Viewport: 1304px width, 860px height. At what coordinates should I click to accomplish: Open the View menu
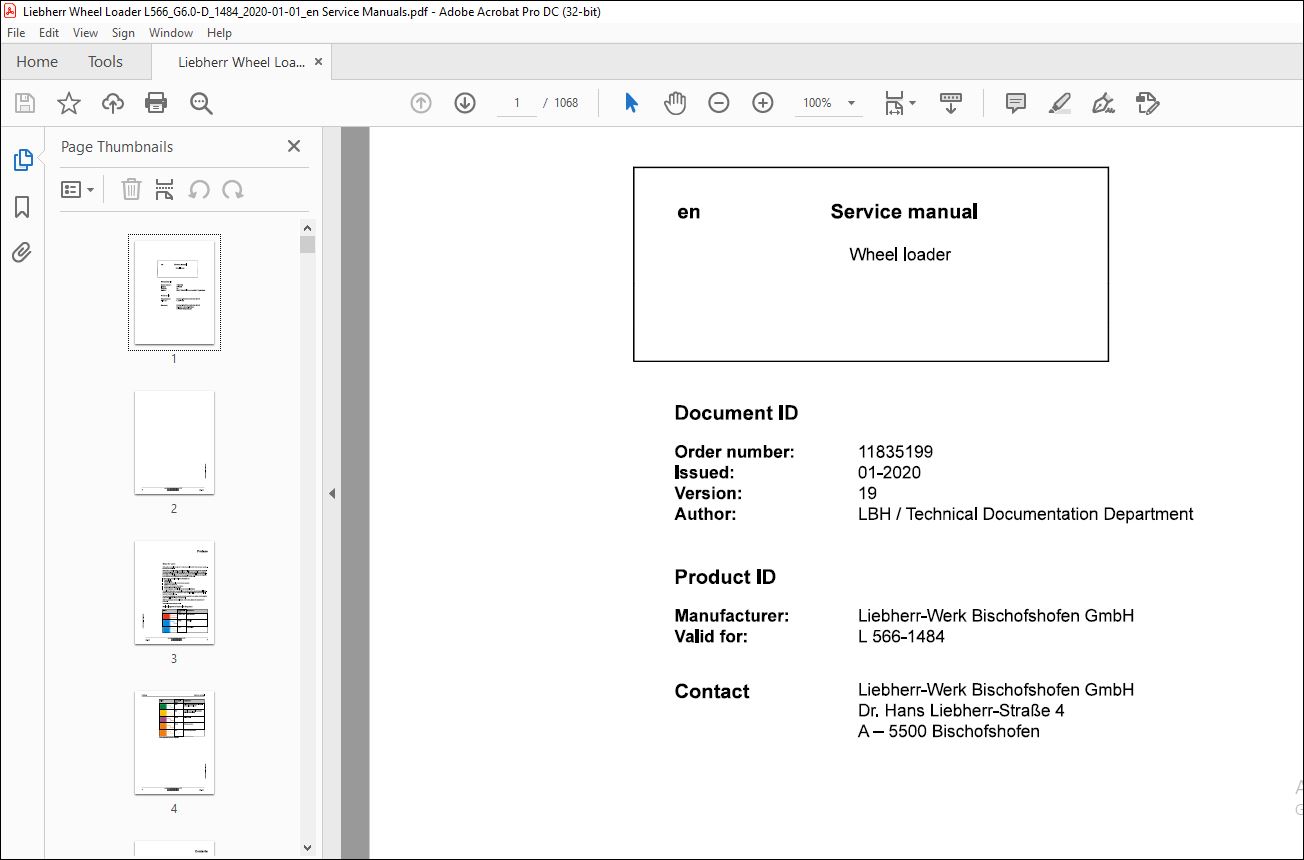pyautogui.click(x=86, y=33)
